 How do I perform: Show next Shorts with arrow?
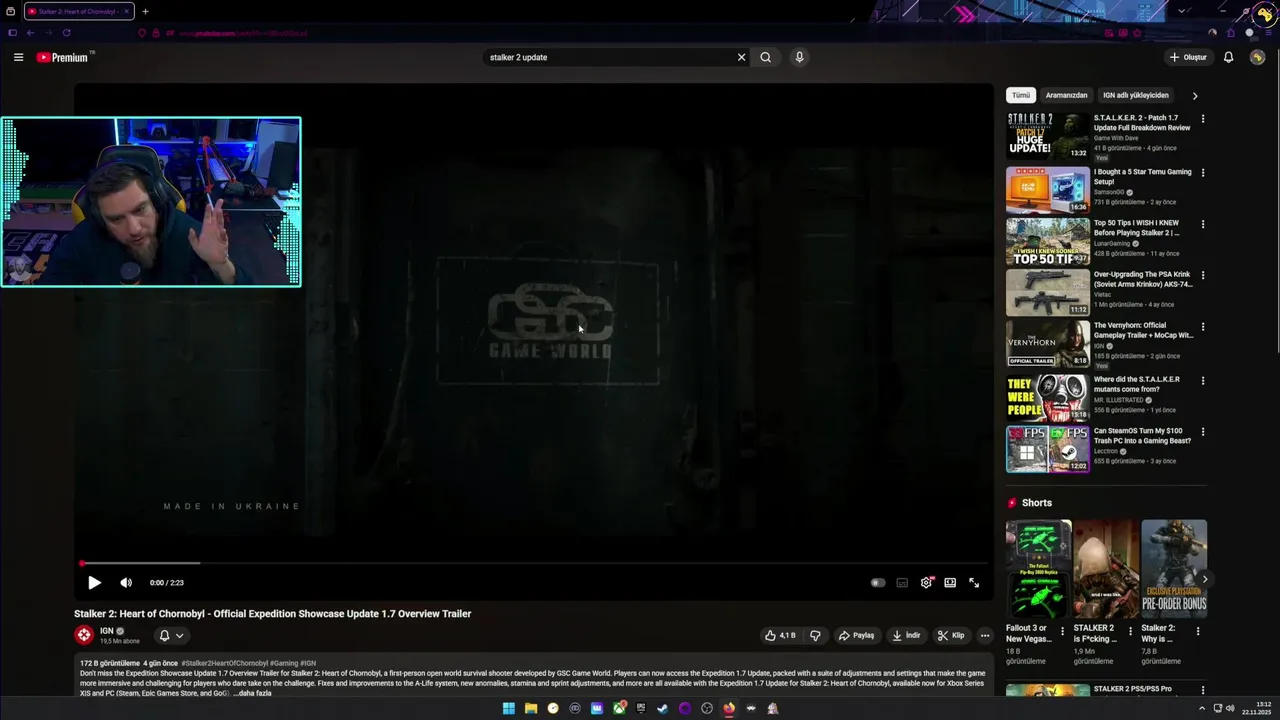tap(1205, 579)
